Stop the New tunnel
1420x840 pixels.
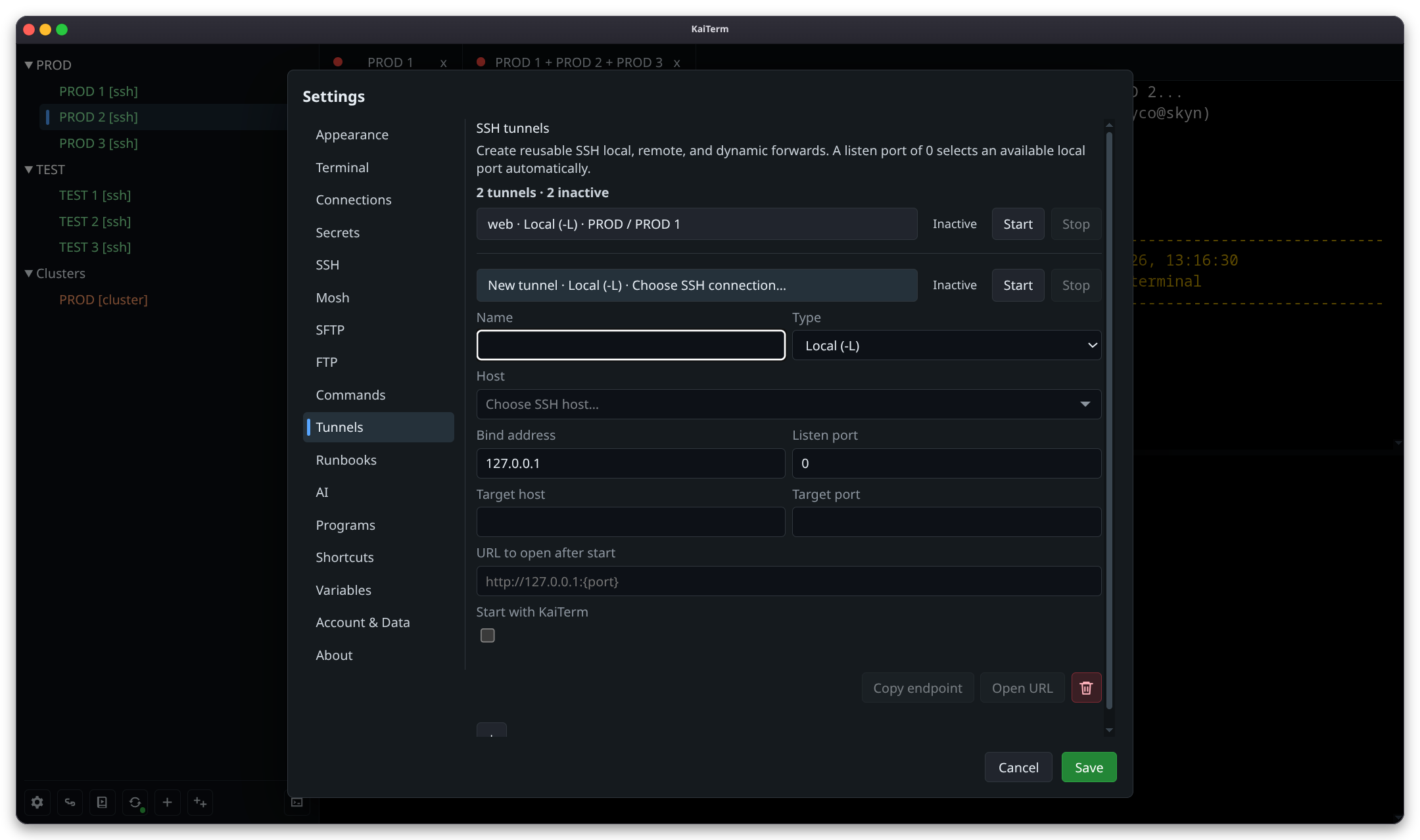pyautogui.click(x=1076, y=285)
